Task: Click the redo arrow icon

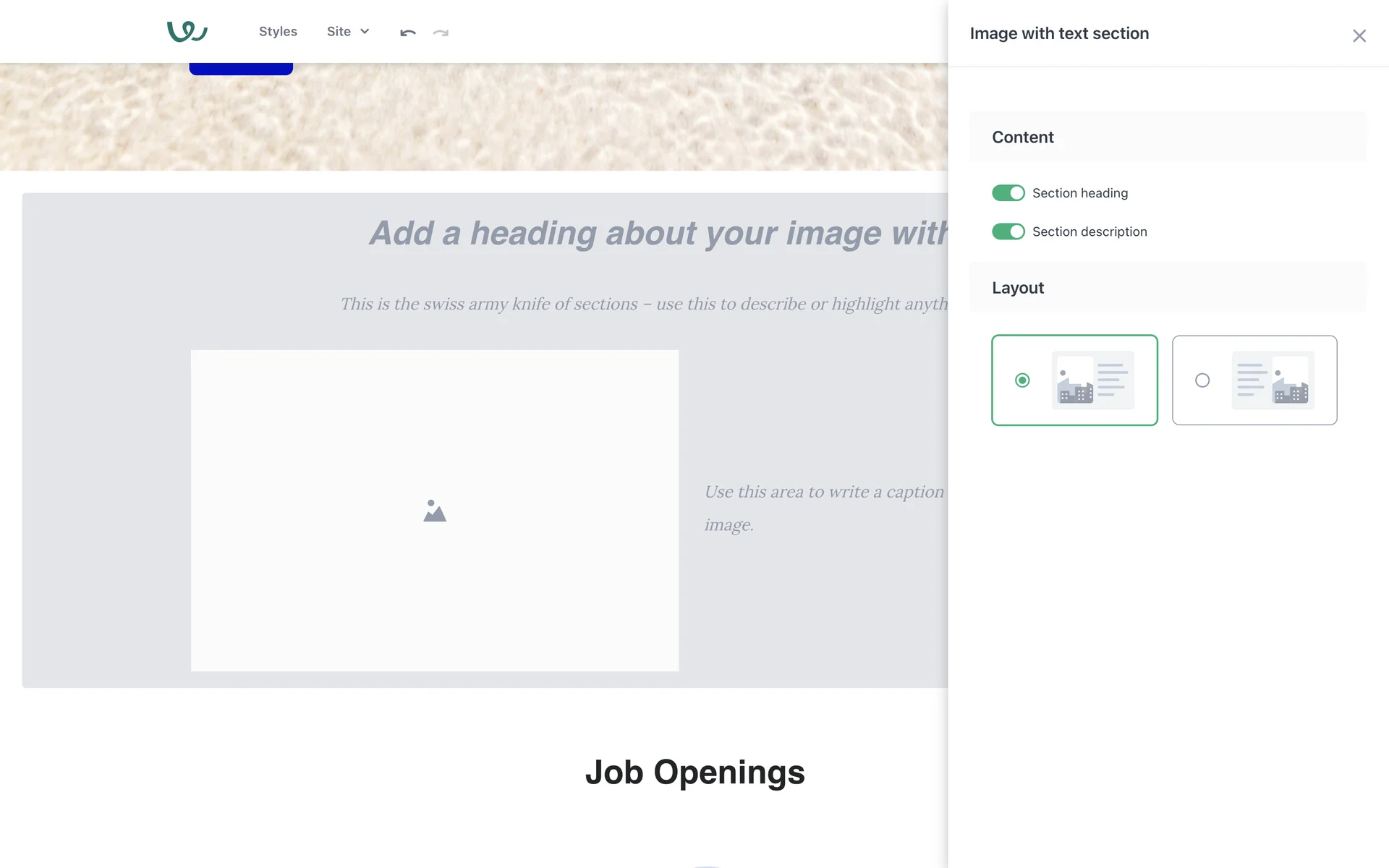Action: coord(441,33)
